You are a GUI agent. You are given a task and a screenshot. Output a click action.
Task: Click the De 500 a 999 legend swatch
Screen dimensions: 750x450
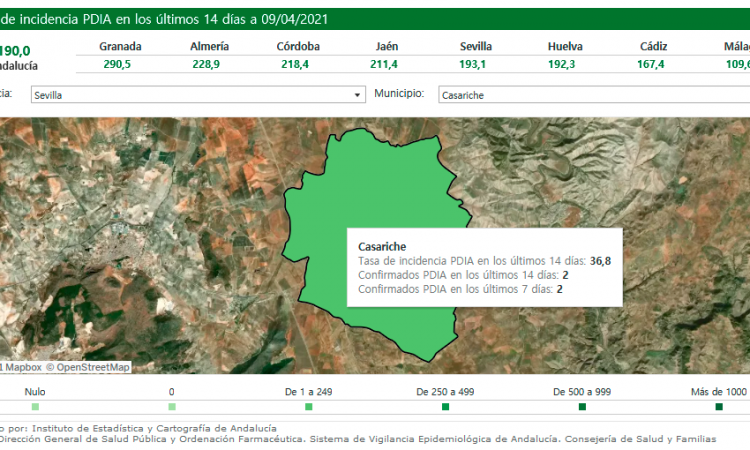pyautogui.click(x=582, y=407)
